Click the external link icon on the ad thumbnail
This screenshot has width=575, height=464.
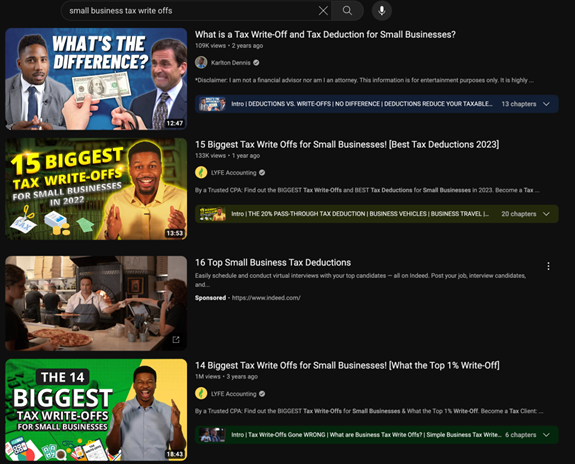[x=176, y=340]
